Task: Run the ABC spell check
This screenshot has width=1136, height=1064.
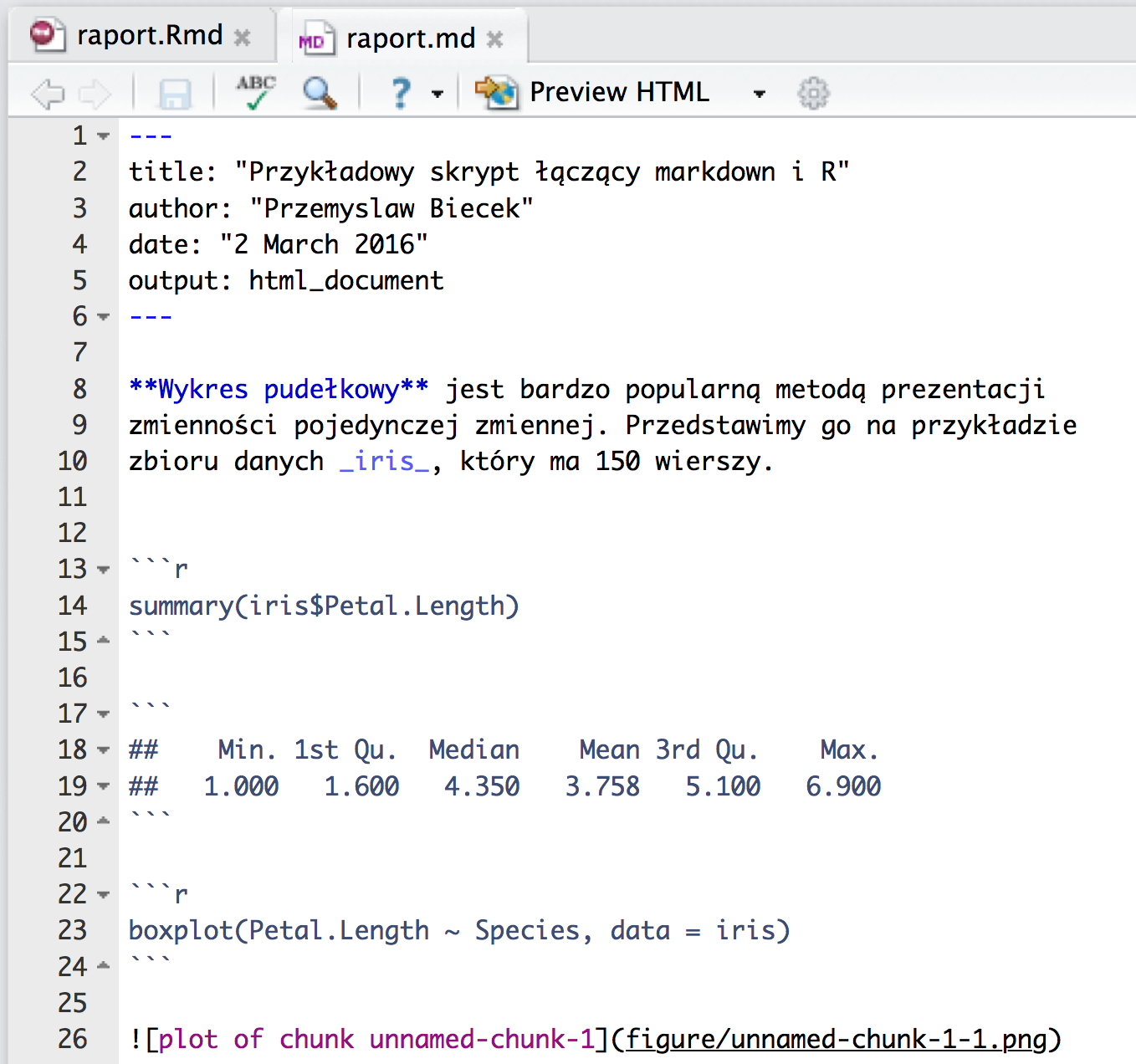Action: tap(255, 92)
